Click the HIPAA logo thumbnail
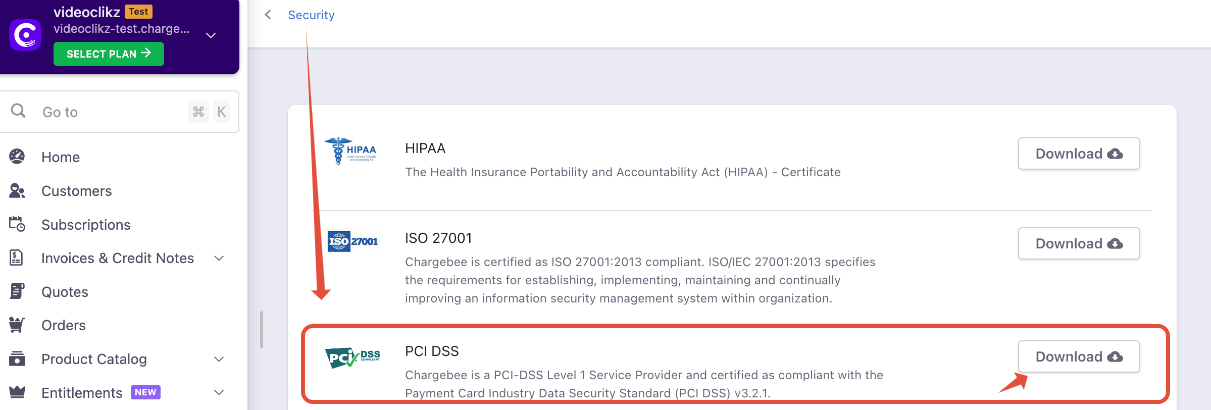The width and height of the screenshot is (1211, 410). point(351,152)
